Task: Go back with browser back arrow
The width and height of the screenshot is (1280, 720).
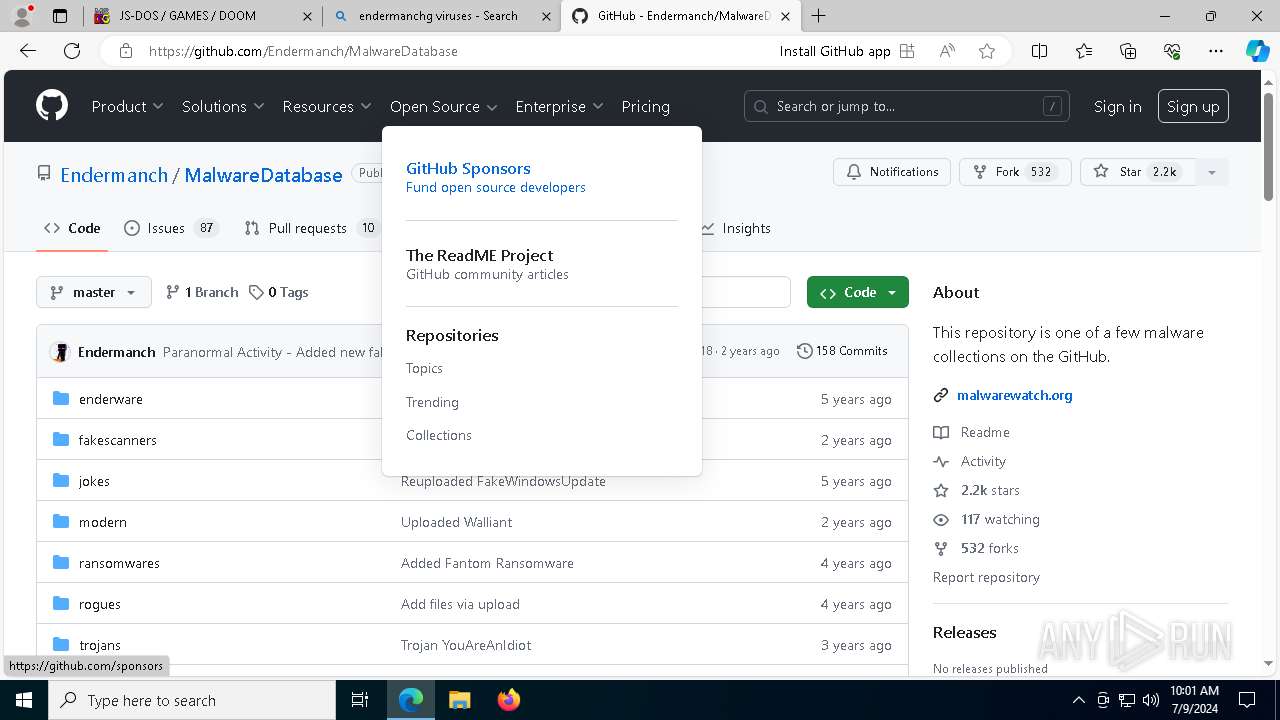Action: click(x=28, y=51)
